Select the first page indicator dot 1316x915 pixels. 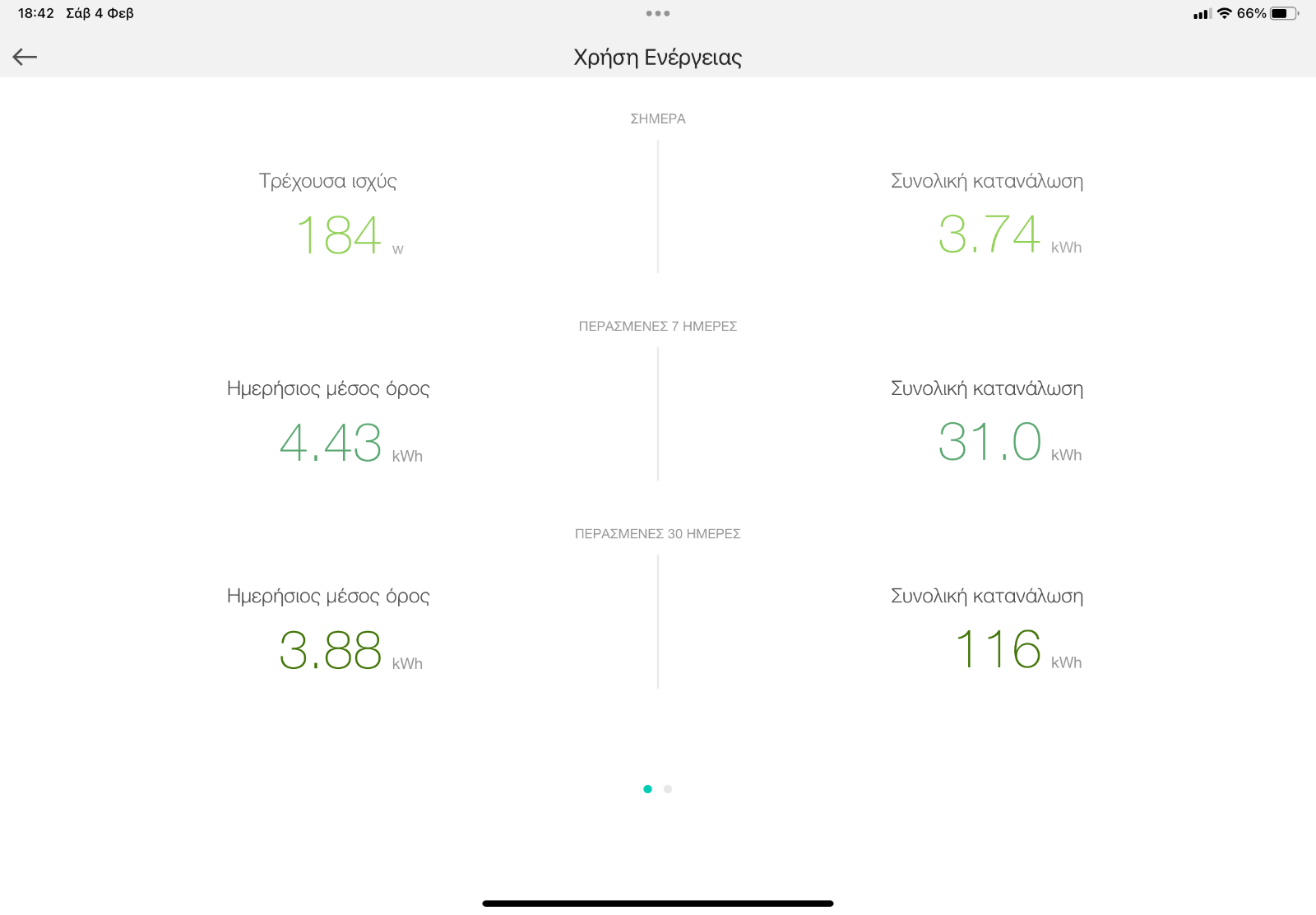click(647, 789)
